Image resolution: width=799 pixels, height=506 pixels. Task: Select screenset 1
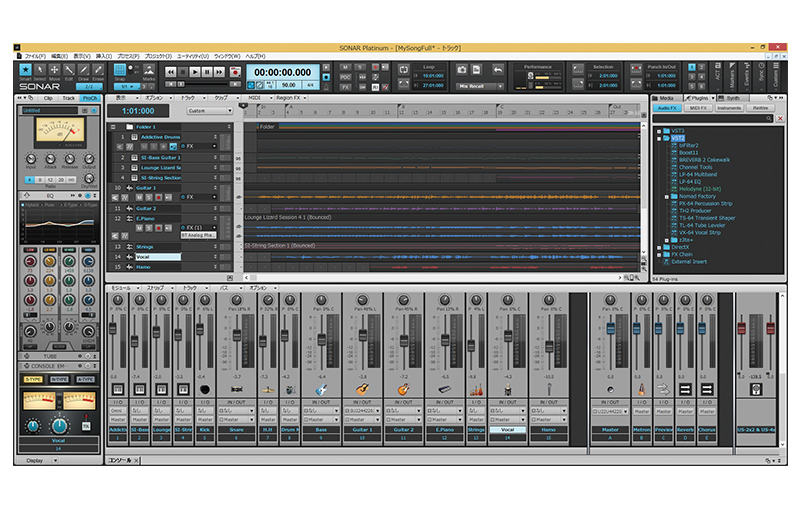(x=691, y=67)
